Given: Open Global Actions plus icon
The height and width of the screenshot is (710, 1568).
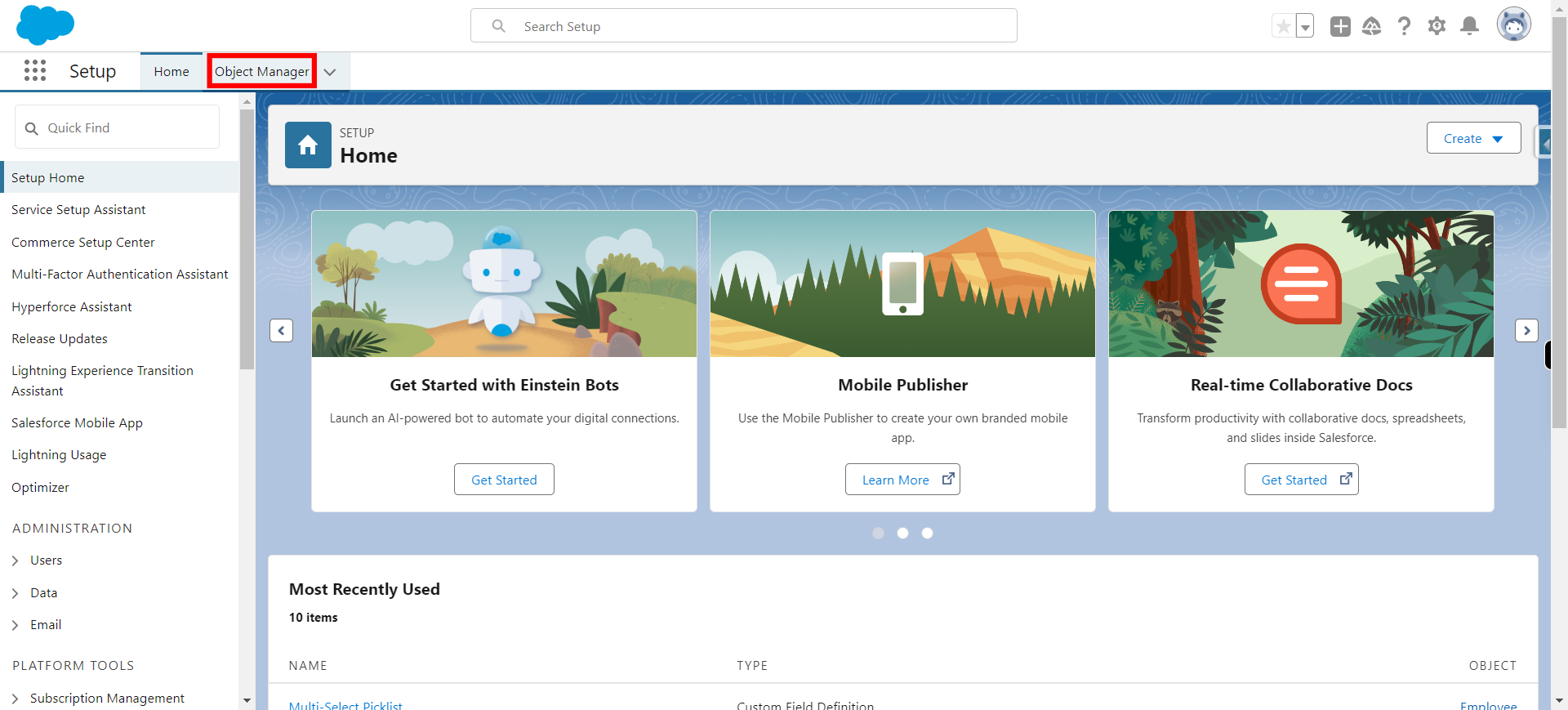Looking at the screenshot, I should pyautogui.click(x=1340, y=26).
